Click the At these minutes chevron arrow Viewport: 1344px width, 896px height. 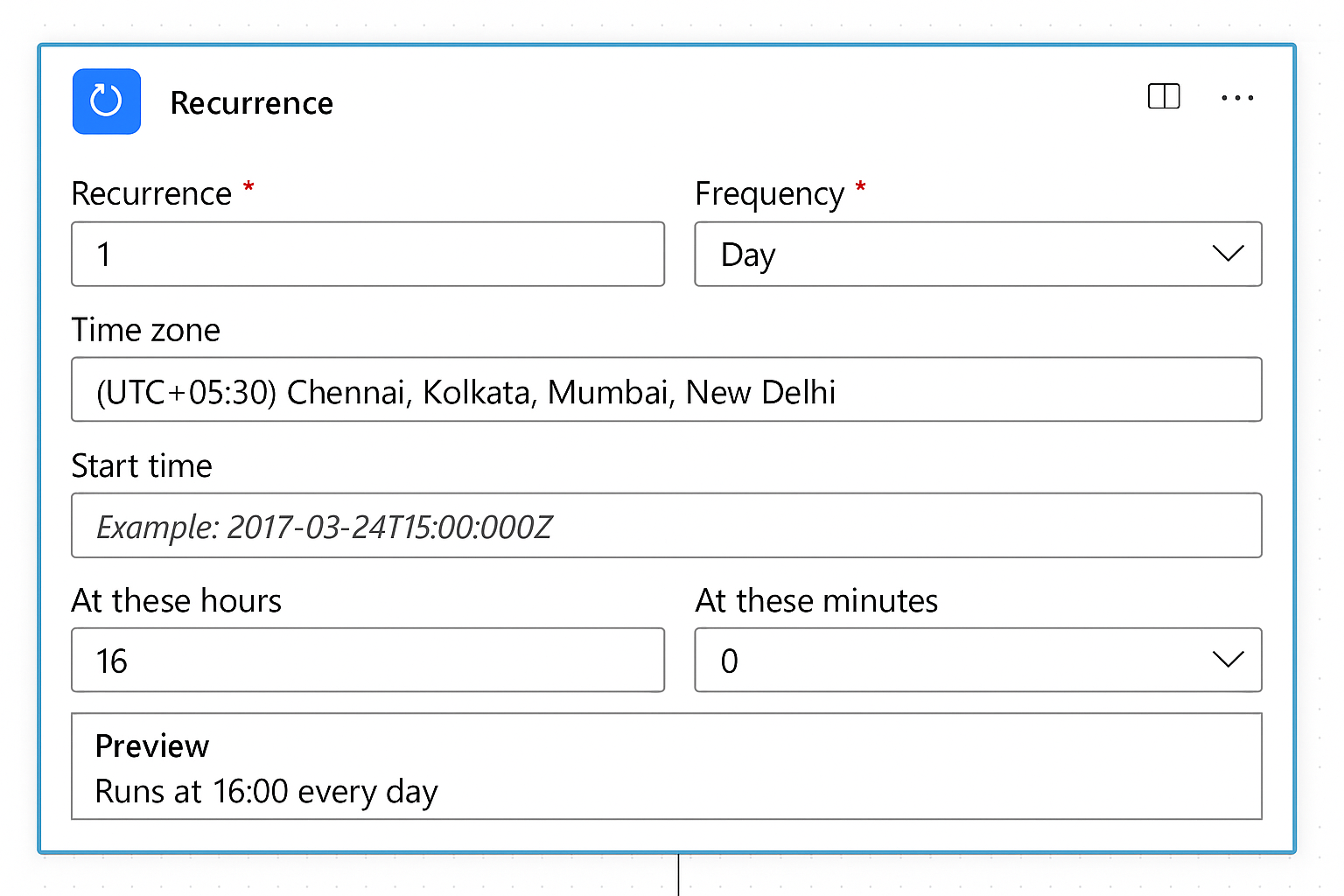tap(1228, 660)
